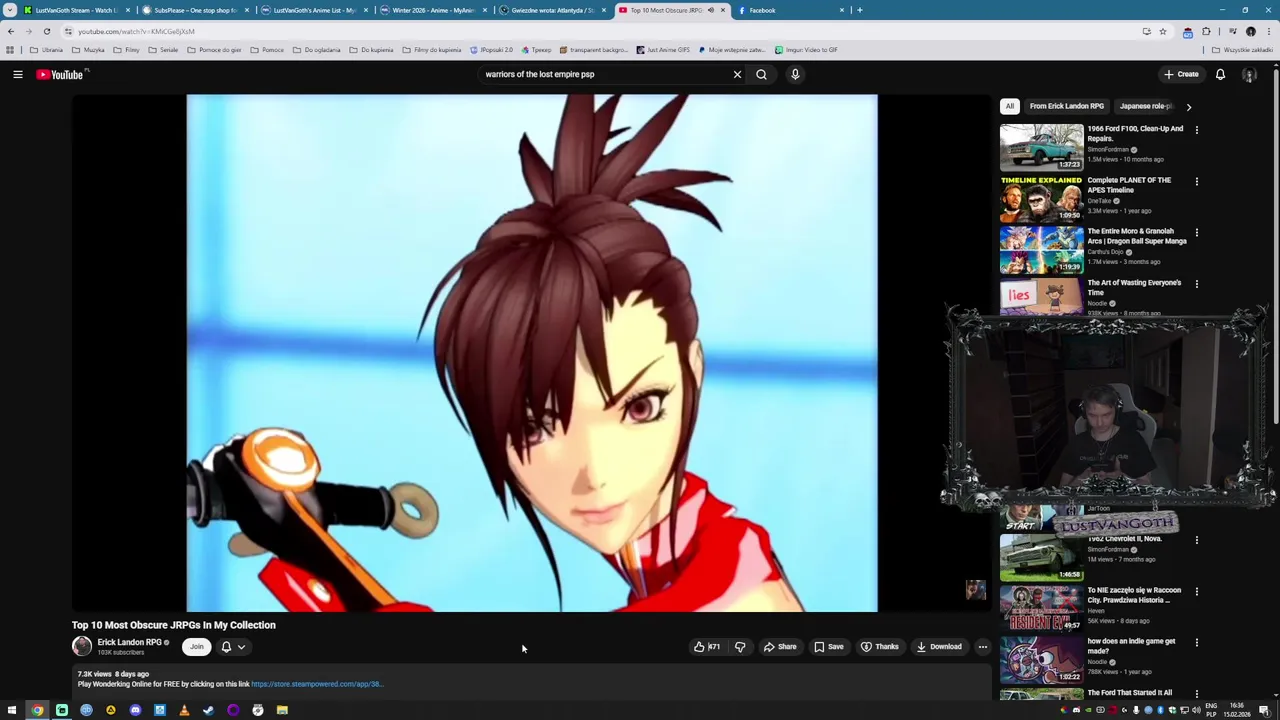This screenshot has width=1280, height=720.
Task: Open options for To NIE zaczęło się w Raccoon City
Action: [x=1196, y=592]
